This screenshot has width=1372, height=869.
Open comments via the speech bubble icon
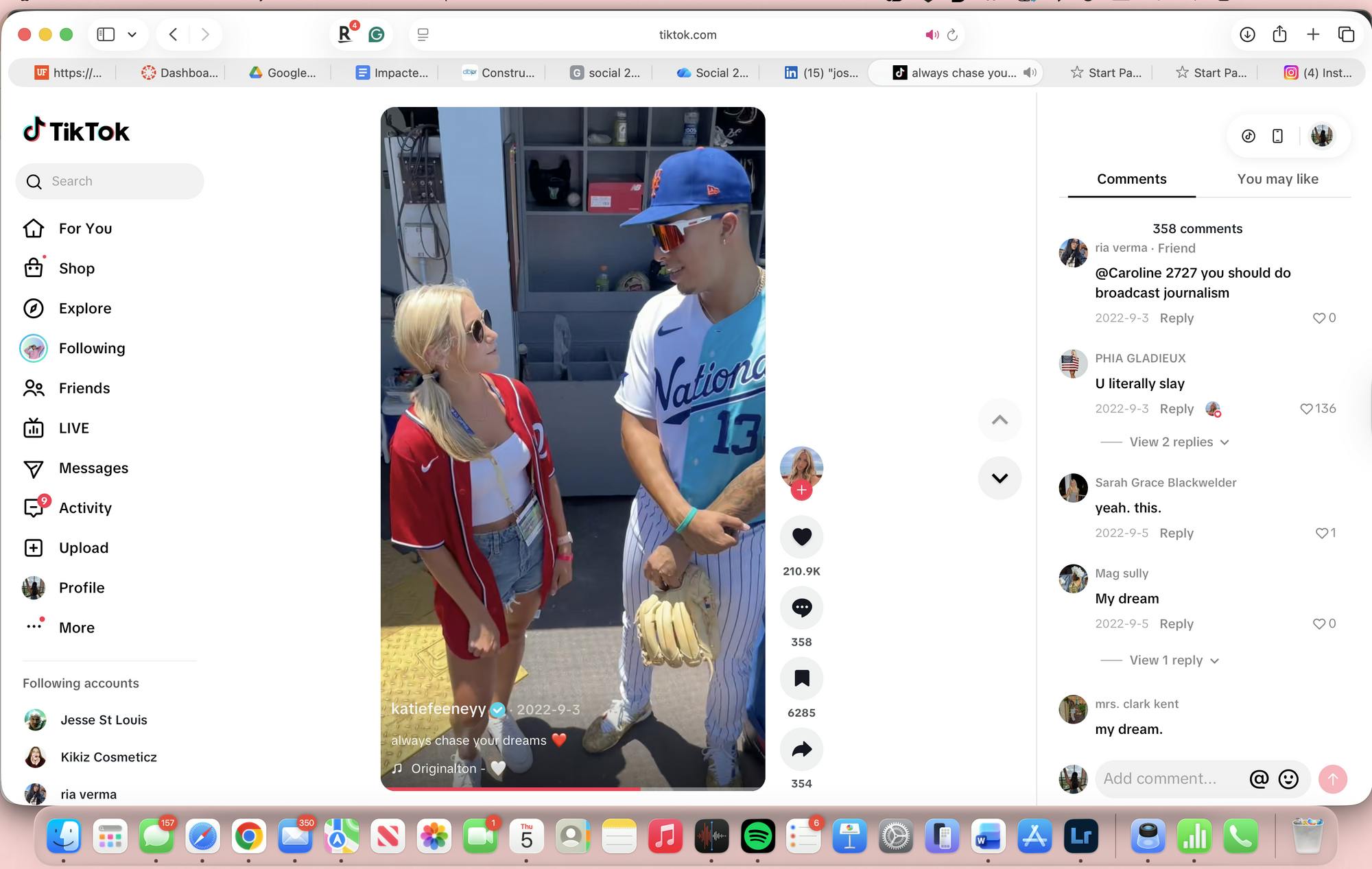click(801, 608)
